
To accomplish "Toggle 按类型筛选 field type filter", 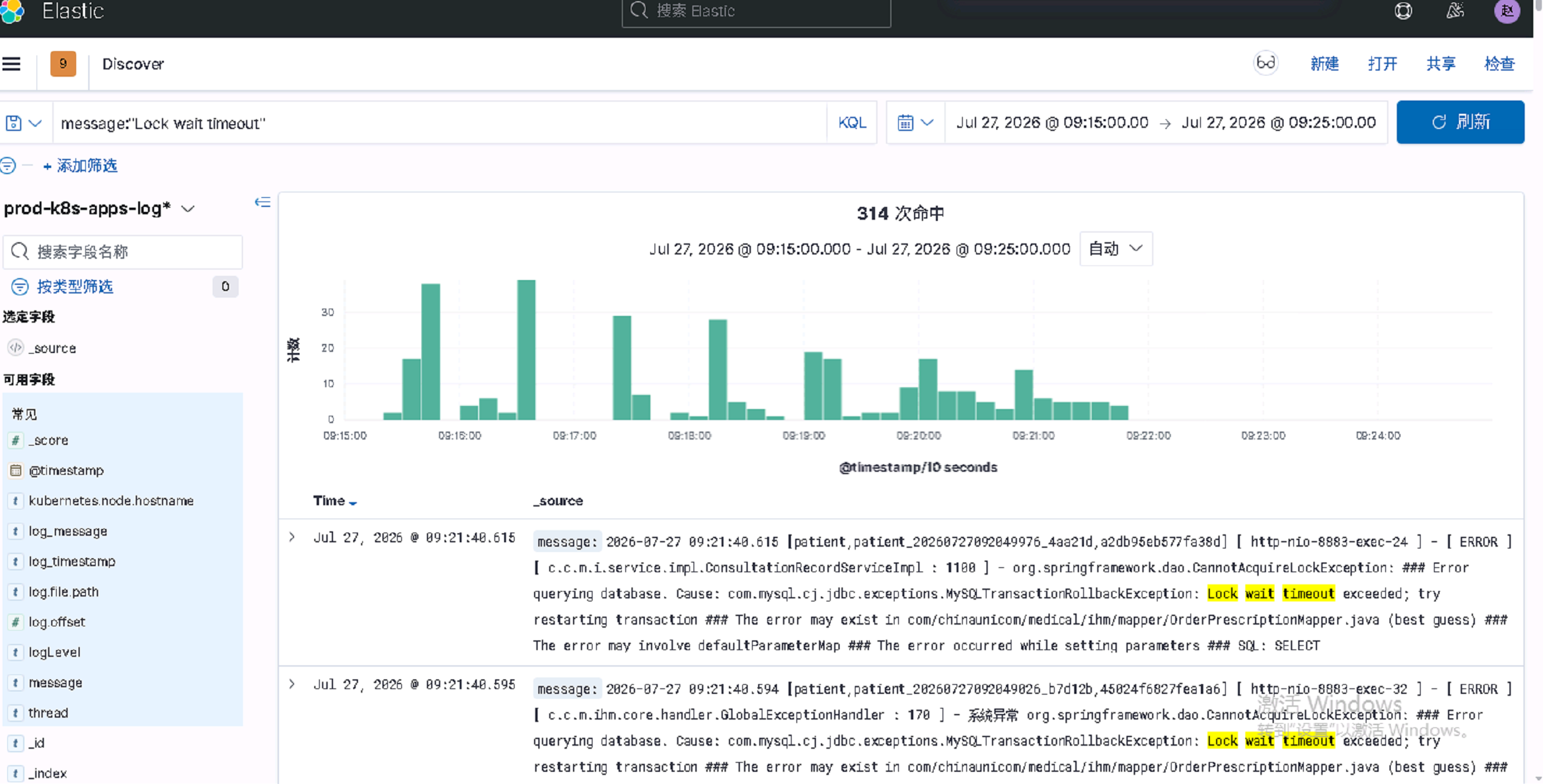I will (75, 287).
